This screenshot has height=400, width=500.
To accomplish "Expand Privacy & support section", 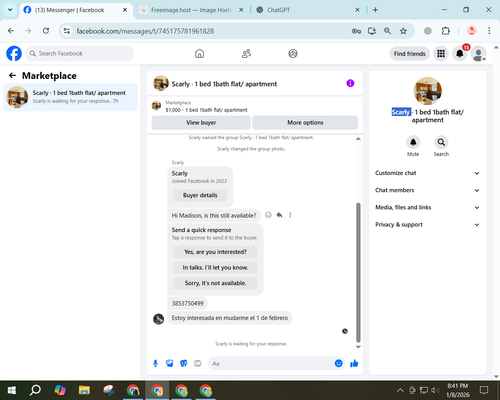I will point(428,225).
